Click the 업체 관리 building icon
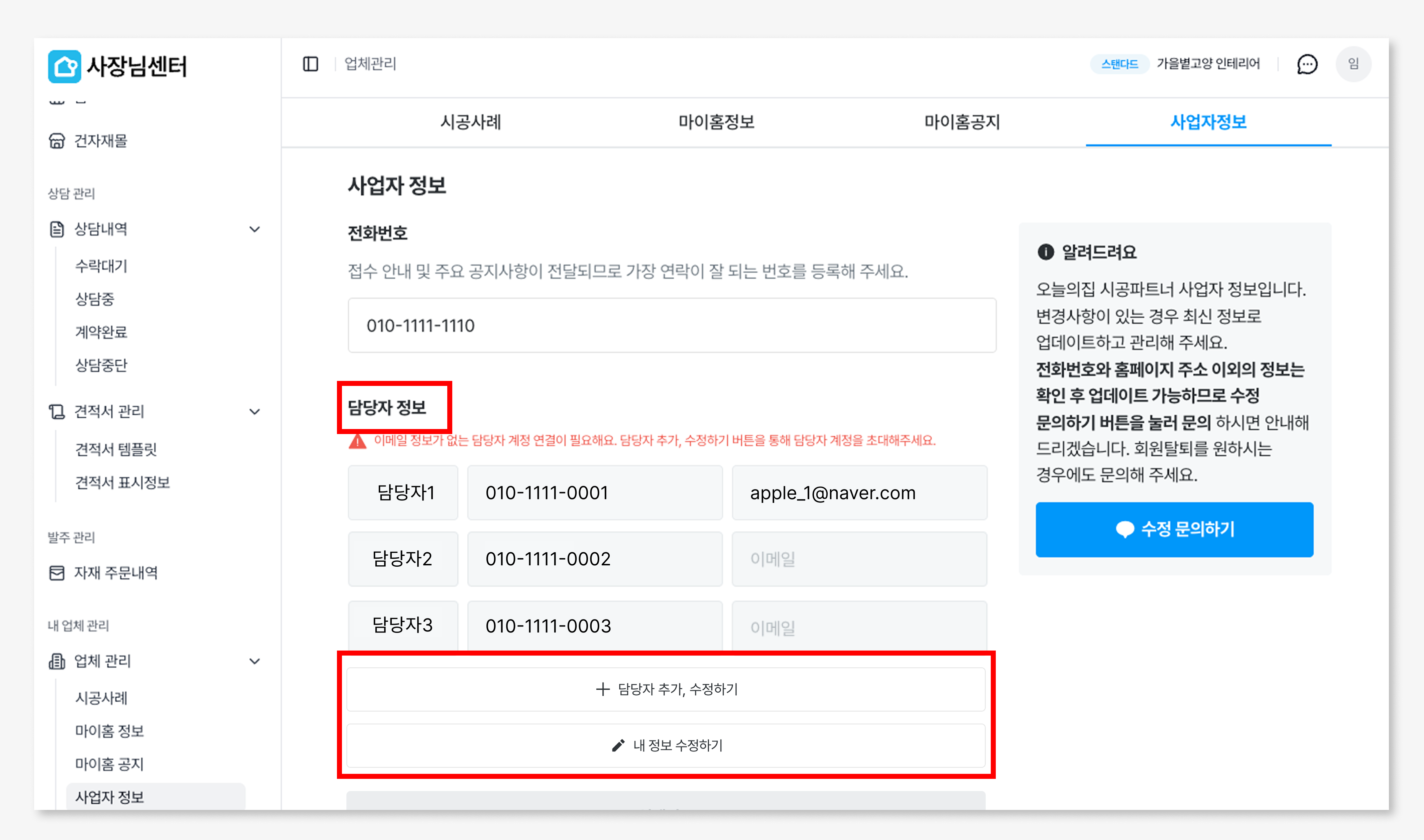The image size is (1424, 840). click(x=57, y=661)
